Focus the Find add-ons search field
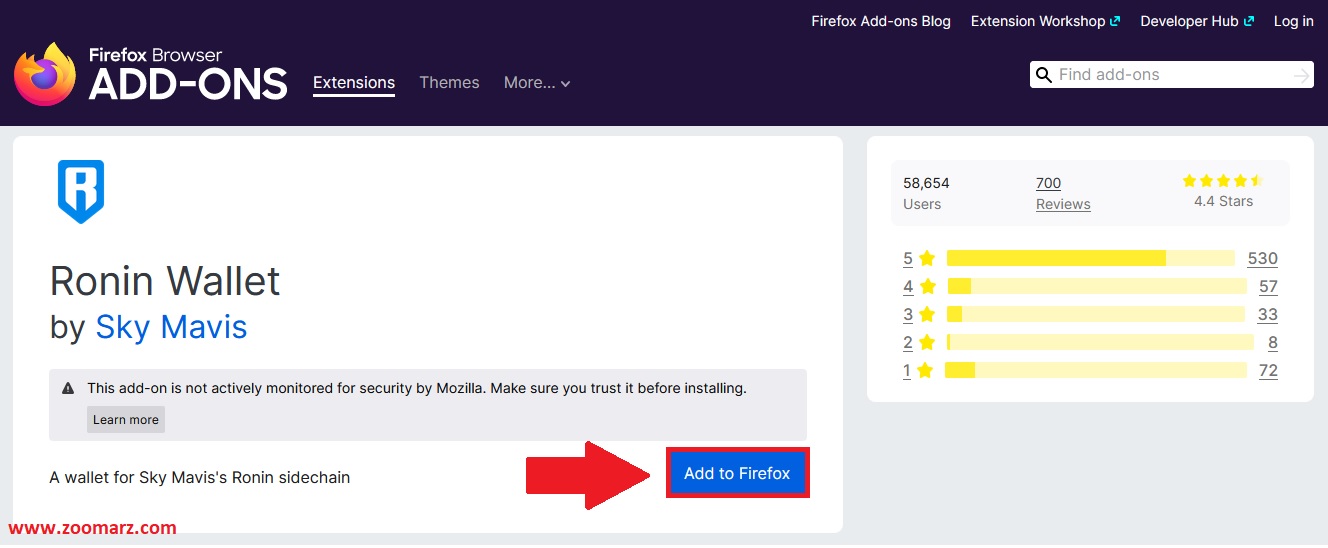This screenshot has height=548, width=1328. 1172,75
